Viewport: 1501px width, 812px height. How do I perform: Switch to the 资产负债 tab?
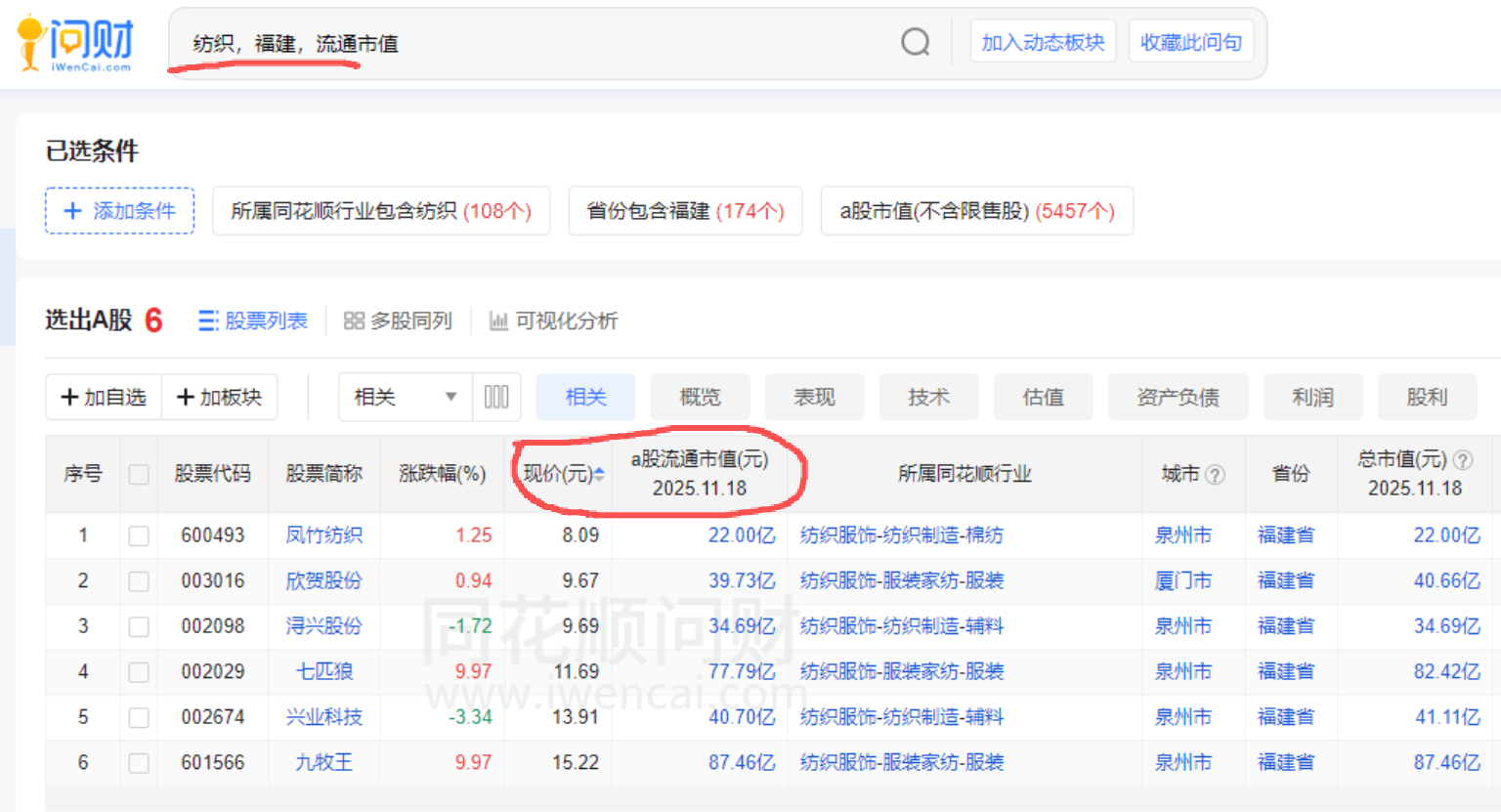[x=1178, y=397]
